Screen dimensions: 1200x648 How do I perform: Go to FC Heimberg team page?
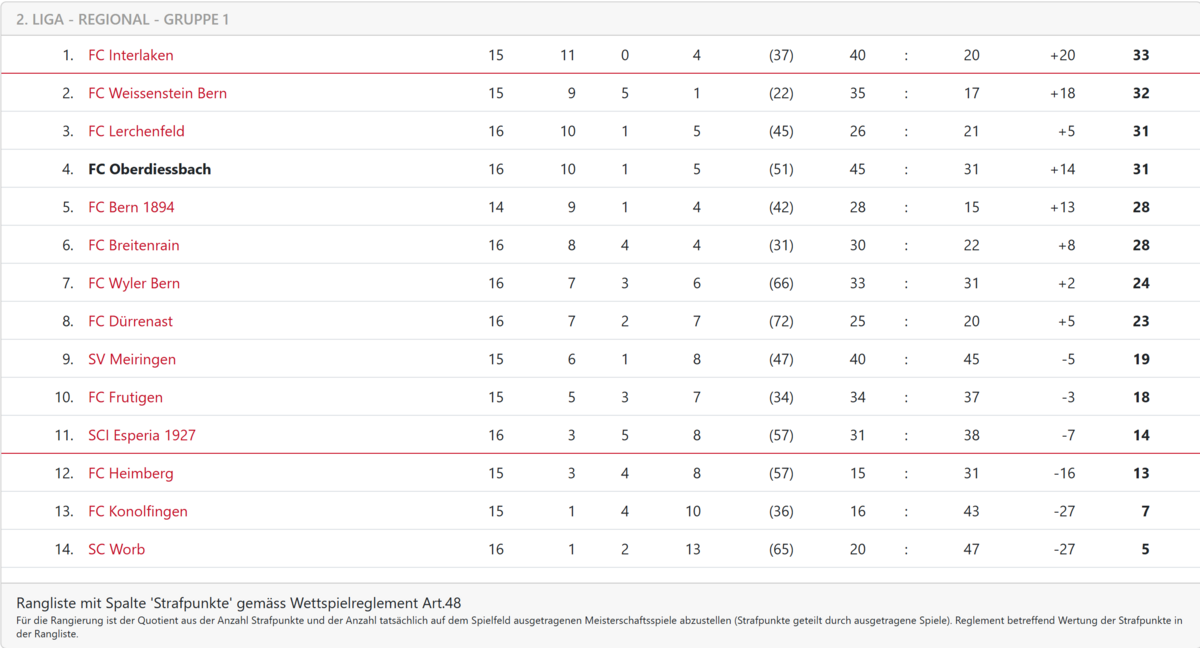130,473
